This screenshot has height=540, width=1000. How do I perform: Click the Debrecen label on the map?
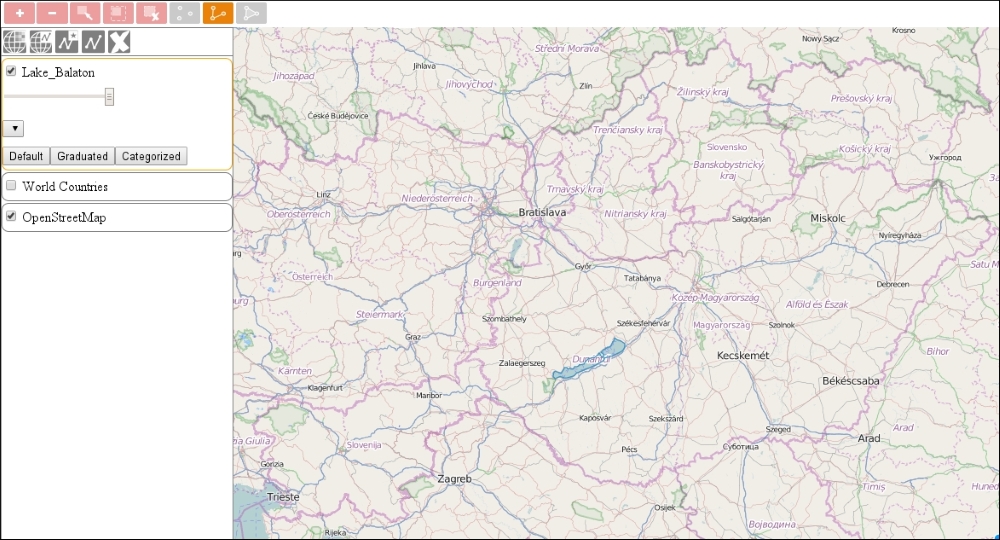tap(893, 284)
